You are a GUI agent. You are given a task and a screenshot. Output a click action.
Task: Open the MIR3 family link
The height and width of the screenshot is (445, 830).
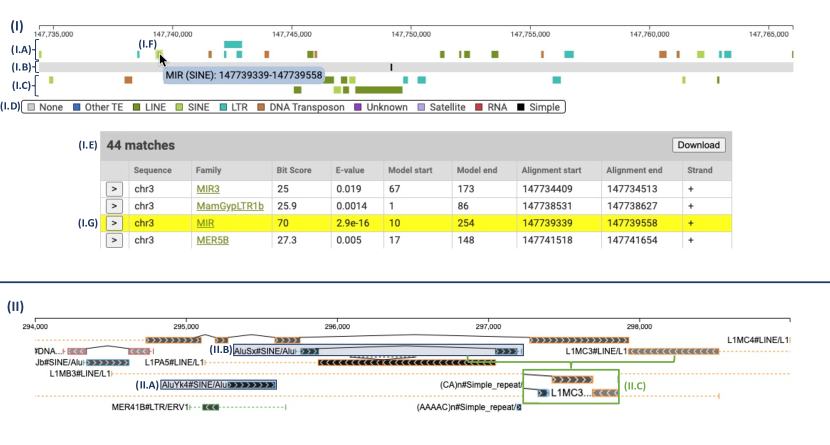(208, 188)
